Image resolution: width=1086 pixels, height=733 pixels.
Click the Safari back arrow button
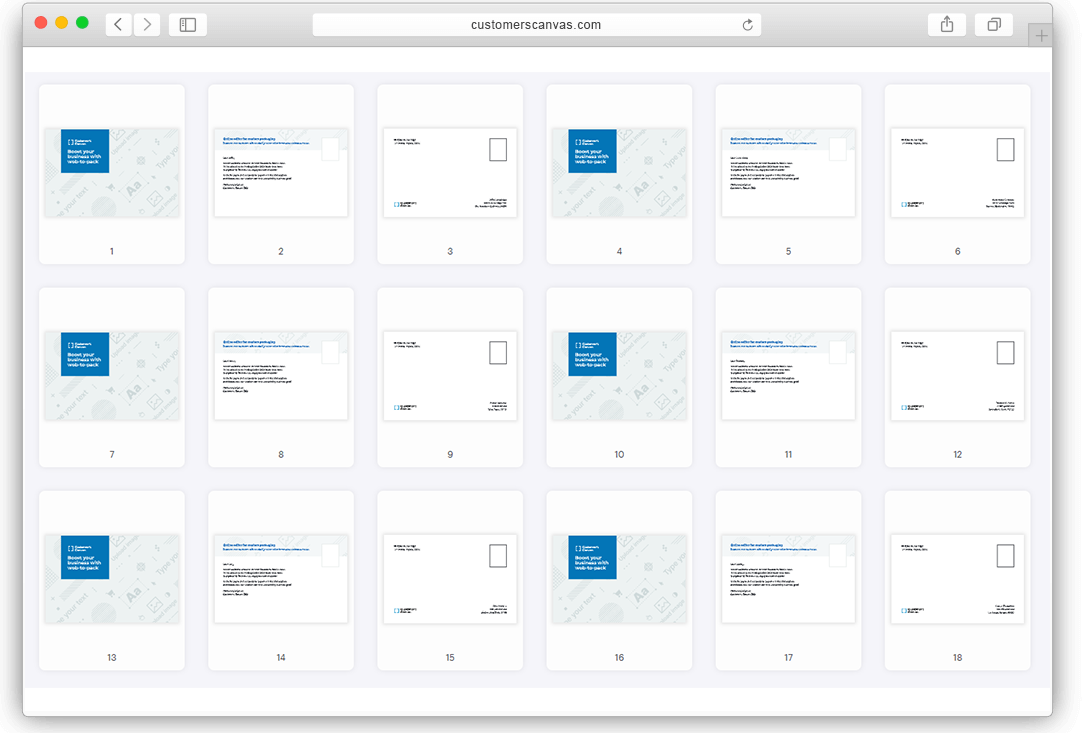point(118,25)
